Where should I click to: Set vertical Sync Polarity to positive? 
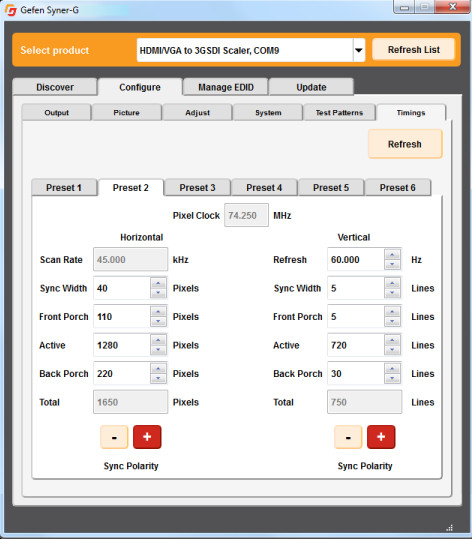click(381, 437)
